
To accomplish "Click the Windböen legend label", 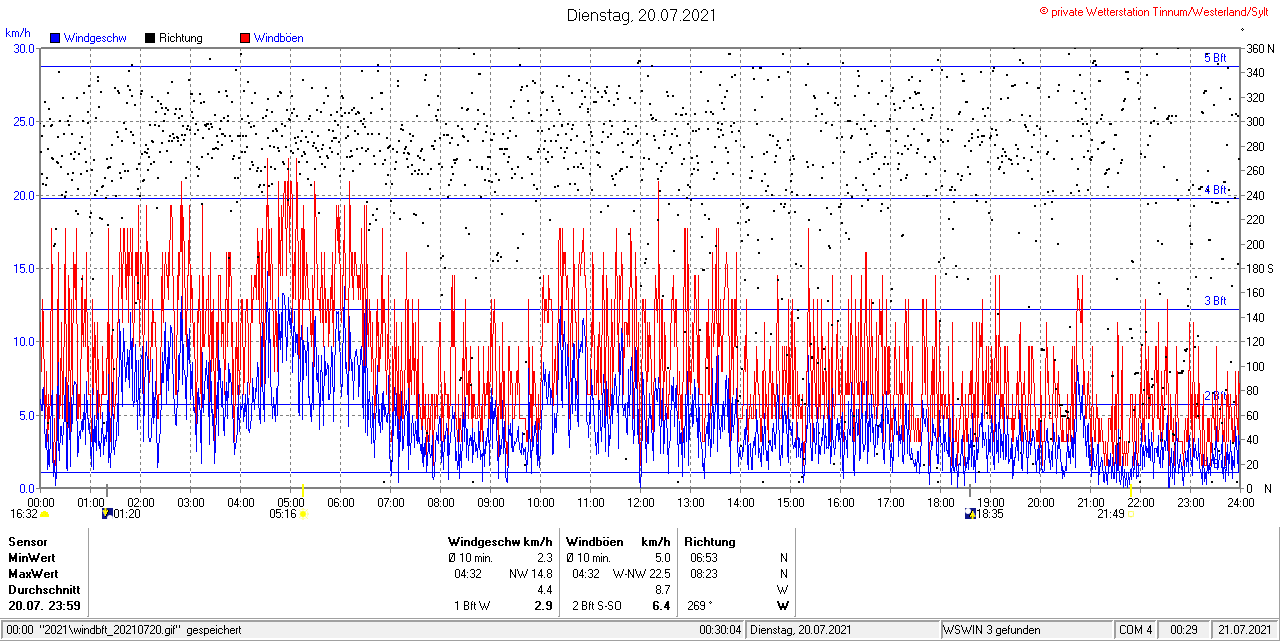I will pyautogui.click(x=278, y=38).
